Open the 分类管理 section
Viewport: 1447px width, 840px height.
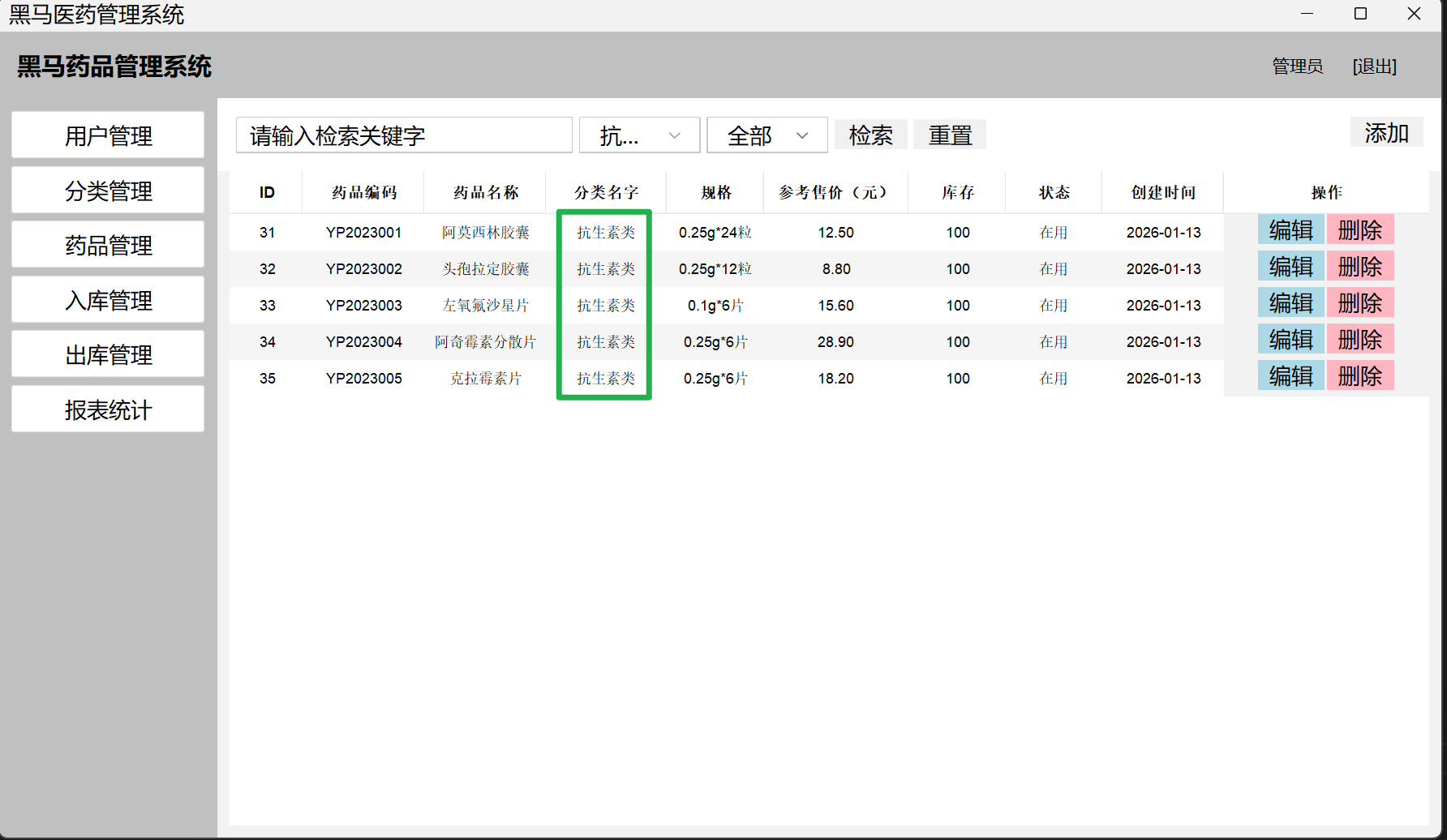(108, 191)
